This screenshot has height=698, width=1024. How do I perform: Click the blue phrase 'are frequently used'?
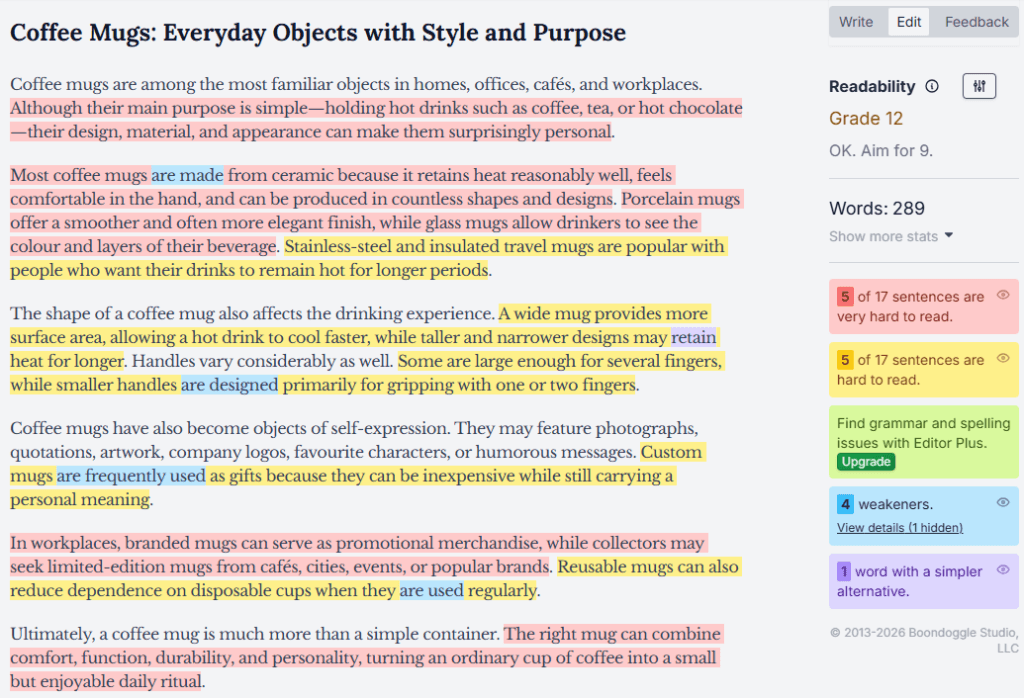[x=131, y=475]
